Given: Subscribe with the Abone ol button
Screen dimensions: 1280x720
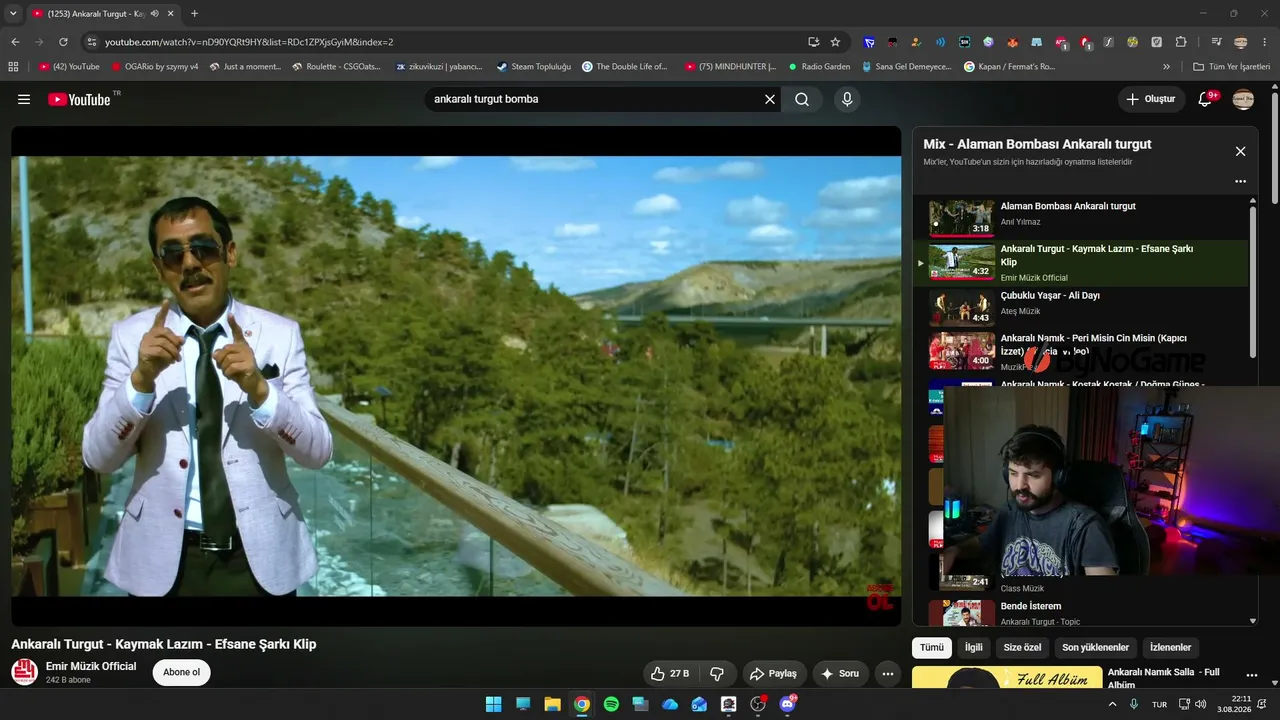Looking at the screenshot, I should [181, 672].
